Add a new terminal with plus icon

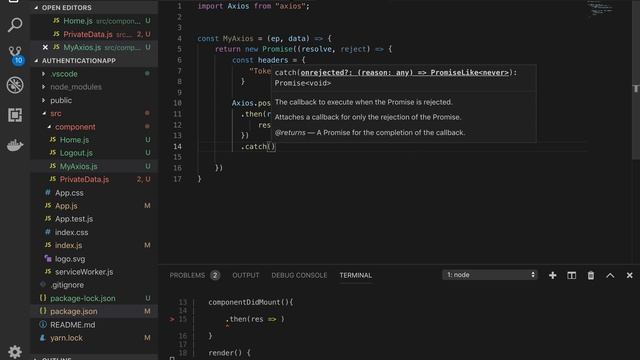coord(552,276)
